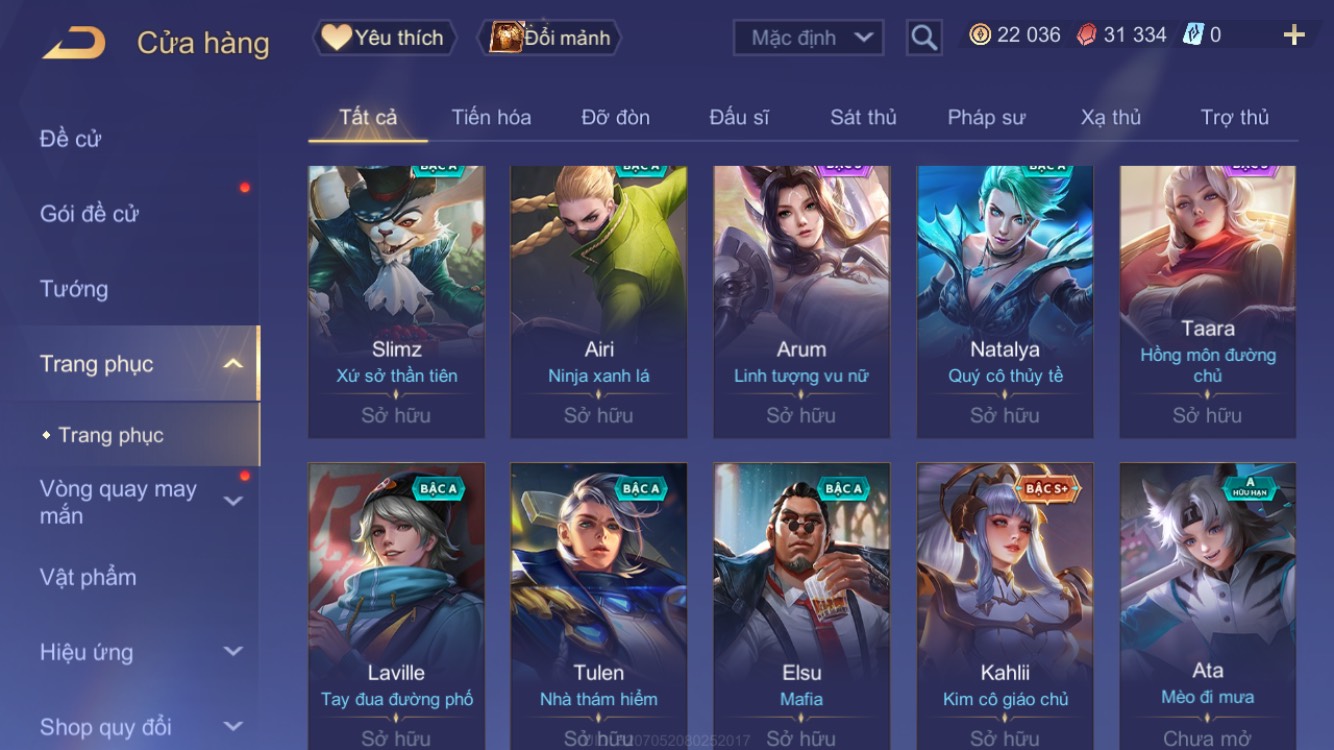This screenshot has width=1334, height=750.
Task: Expand the Vòng quay may mắn section
Action: [233, 501]
